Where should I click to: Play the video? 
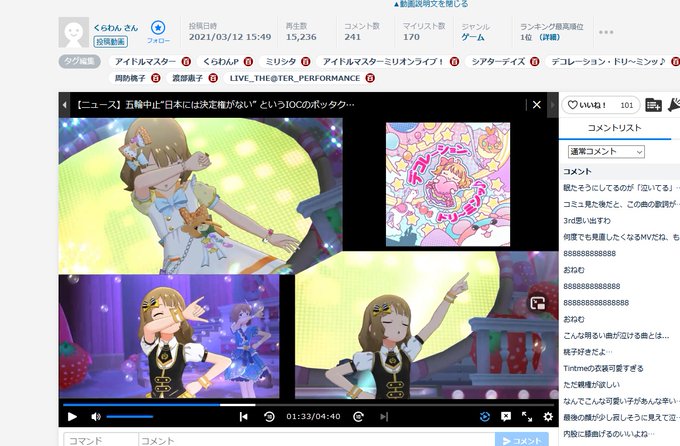click(72, 417)
